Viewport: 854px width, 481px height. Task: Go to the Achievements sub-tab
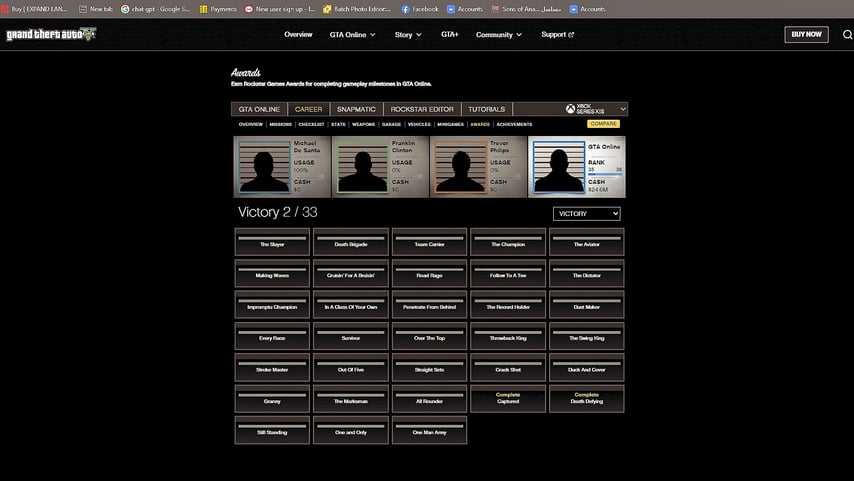[514, 124]
